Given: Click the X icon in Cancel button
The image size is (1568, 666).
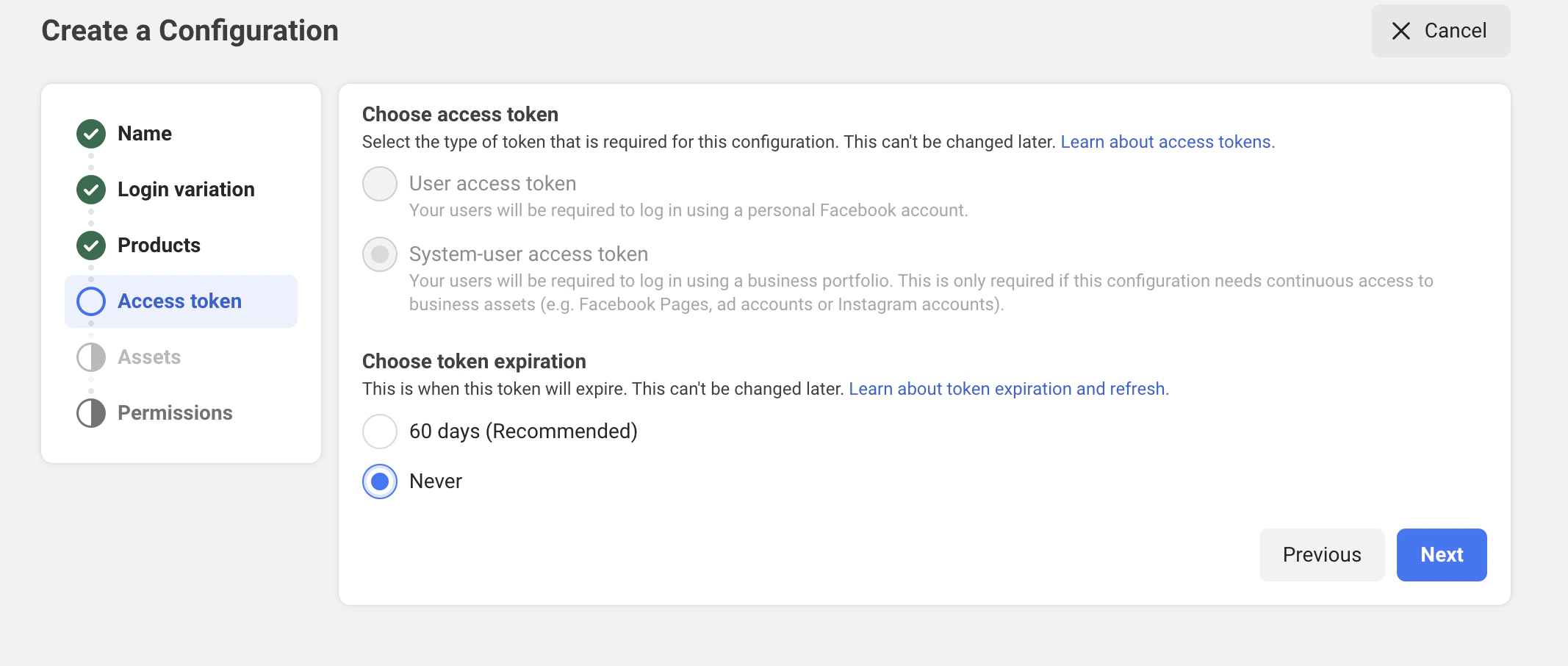Looking at the screenshot, I should click(x=1401, y=31).
